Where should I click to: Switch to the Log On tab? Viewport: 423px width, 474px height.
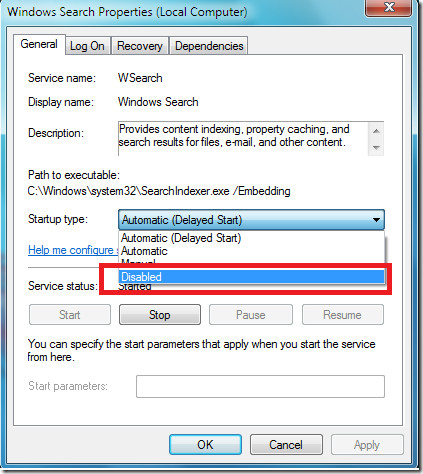tap(87, 46)
